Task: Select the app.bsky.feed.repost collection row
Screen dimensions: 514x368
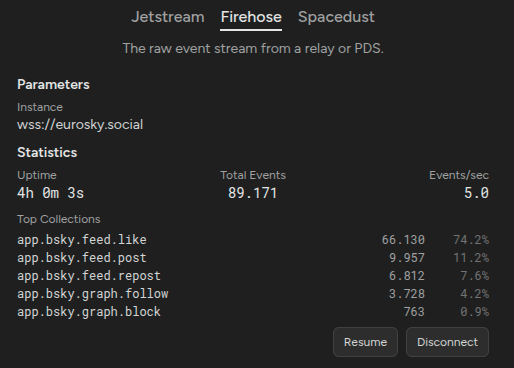Action: 253,276
